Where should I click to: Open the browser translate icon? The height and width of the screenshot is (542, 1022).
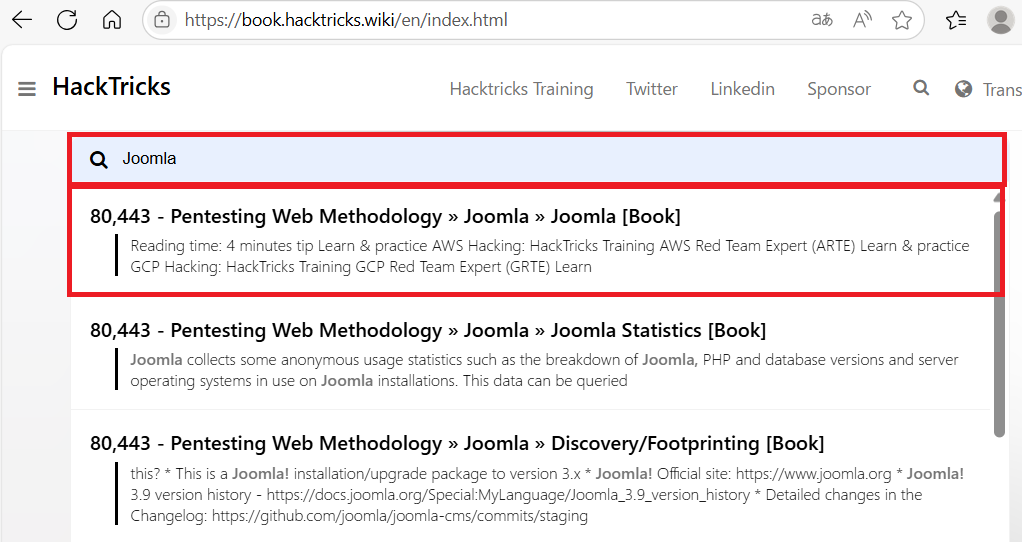pyautogui.click(x=822, y=20)
